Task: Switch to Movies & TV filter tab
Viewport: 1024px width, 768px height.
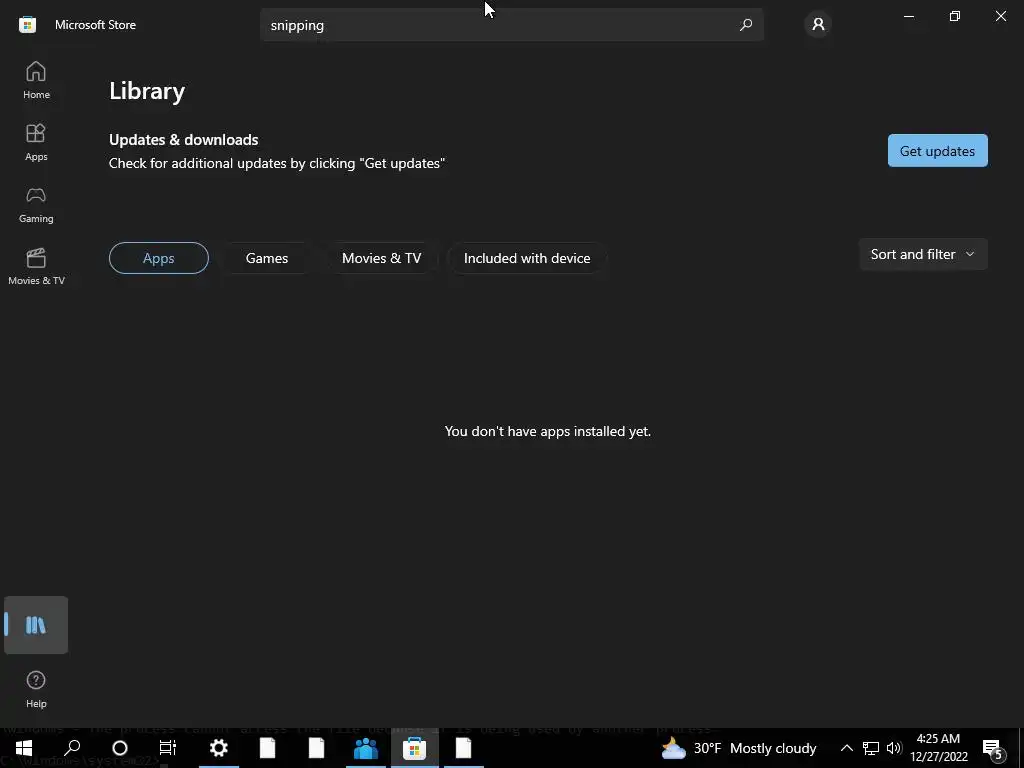Action: click(x=381, y=258)
